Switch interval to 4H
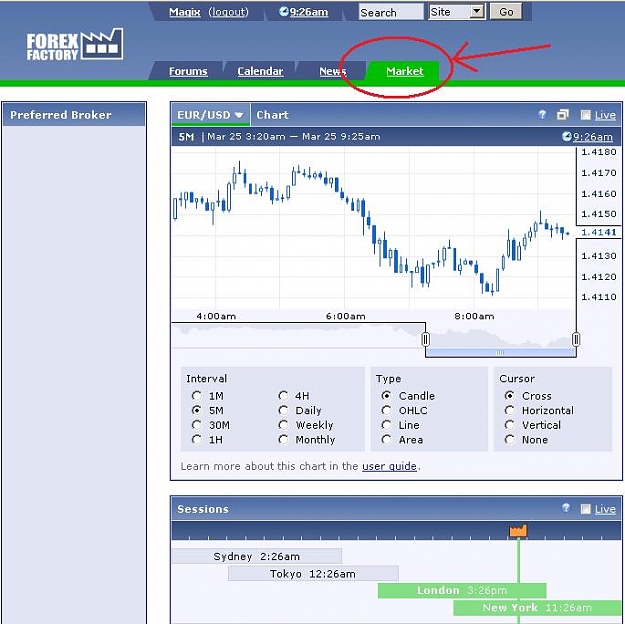The height and width of the screenshot is (624, 625). pyautogui.click(x=283, y=396)
